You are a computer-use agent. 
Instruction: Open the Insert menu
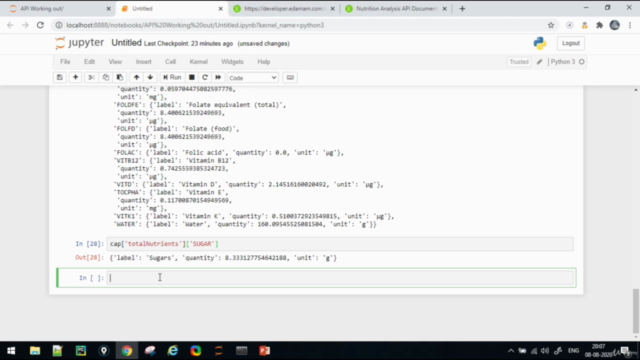point(144,62)
